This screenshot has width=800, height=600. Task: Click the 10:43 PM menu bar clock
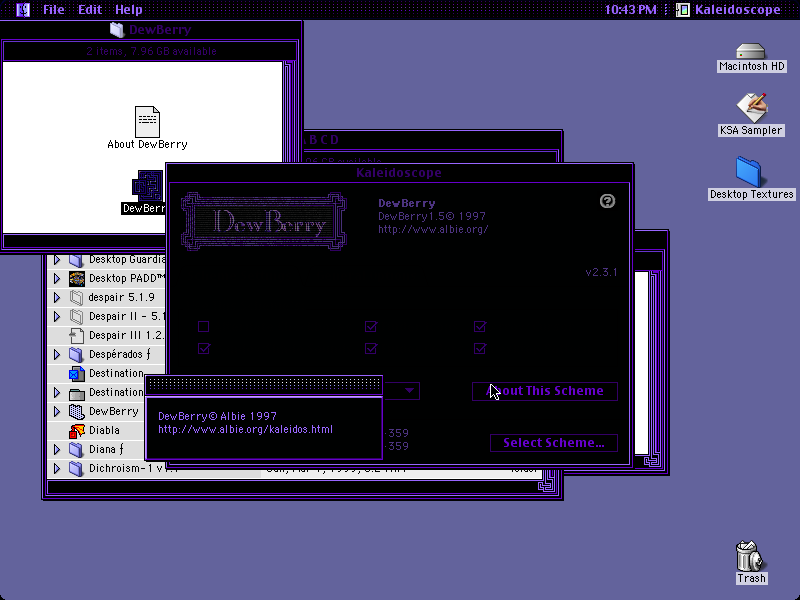tap(631, 10)
